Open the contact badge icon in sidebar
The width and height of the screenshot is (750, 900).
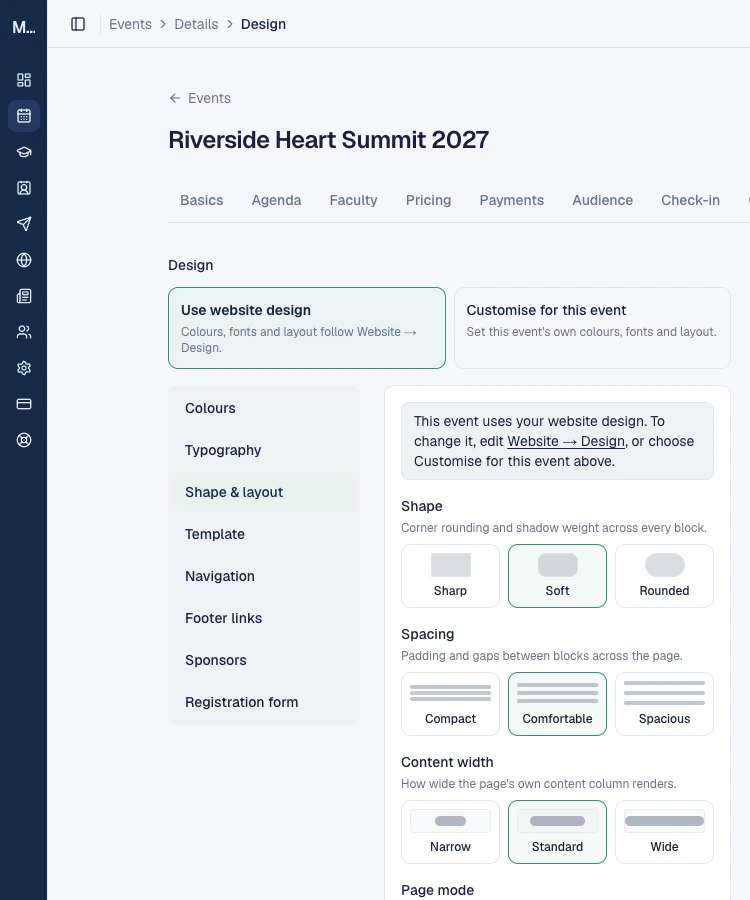click(24, 188)
